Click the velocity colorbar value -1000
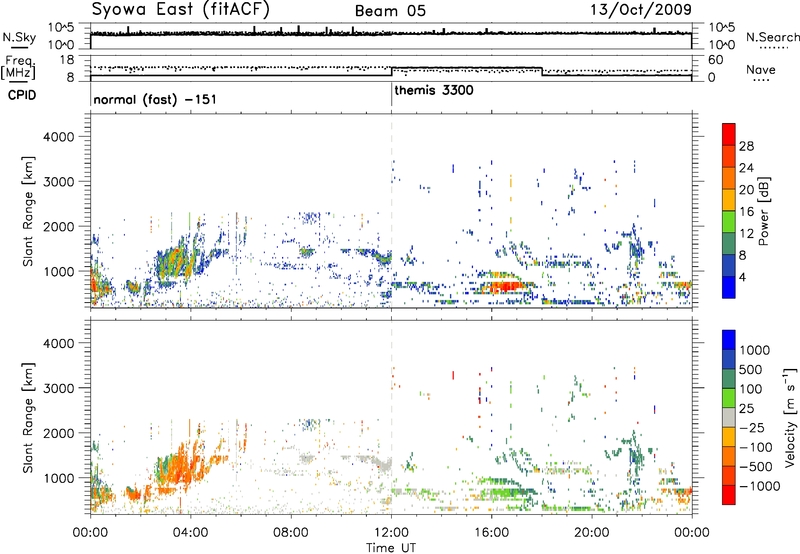 pyautogui.click(x=759, y=486)
